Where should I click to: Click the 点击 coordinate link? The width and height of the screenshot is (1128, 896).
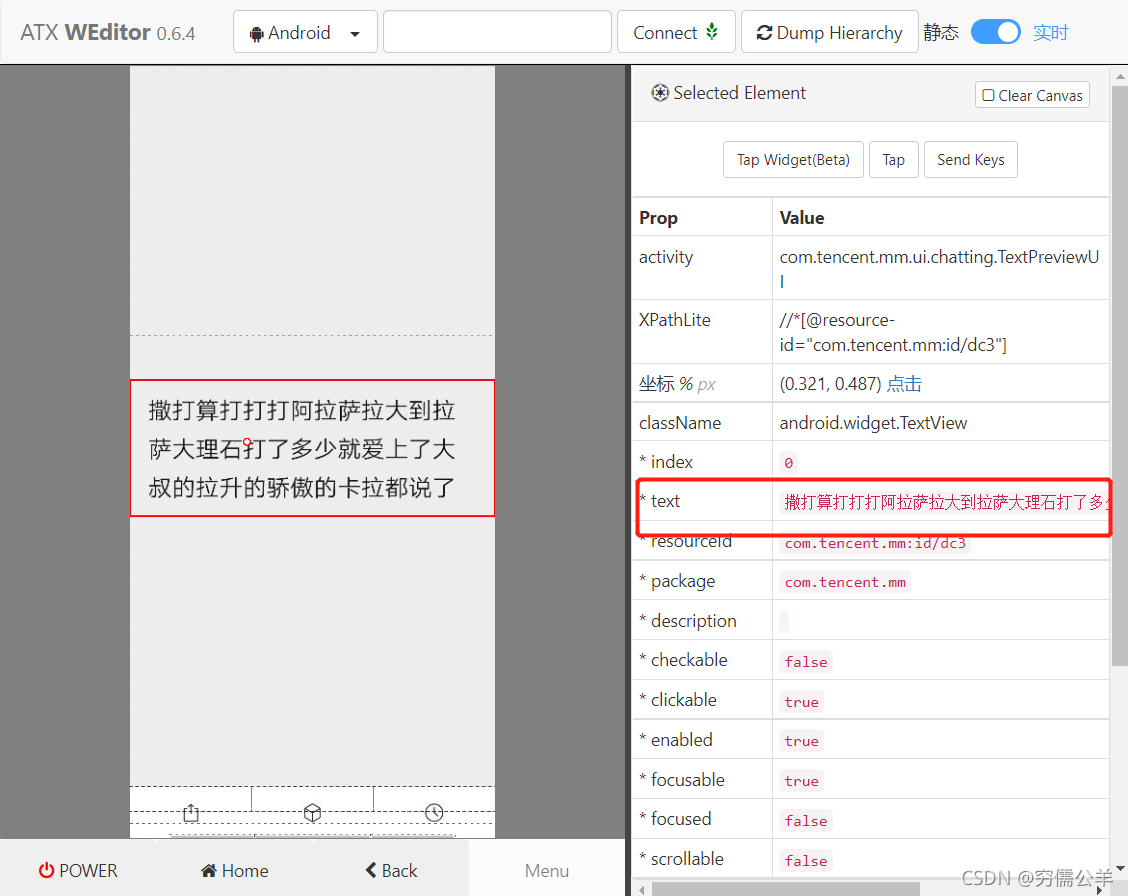[904, 384]
